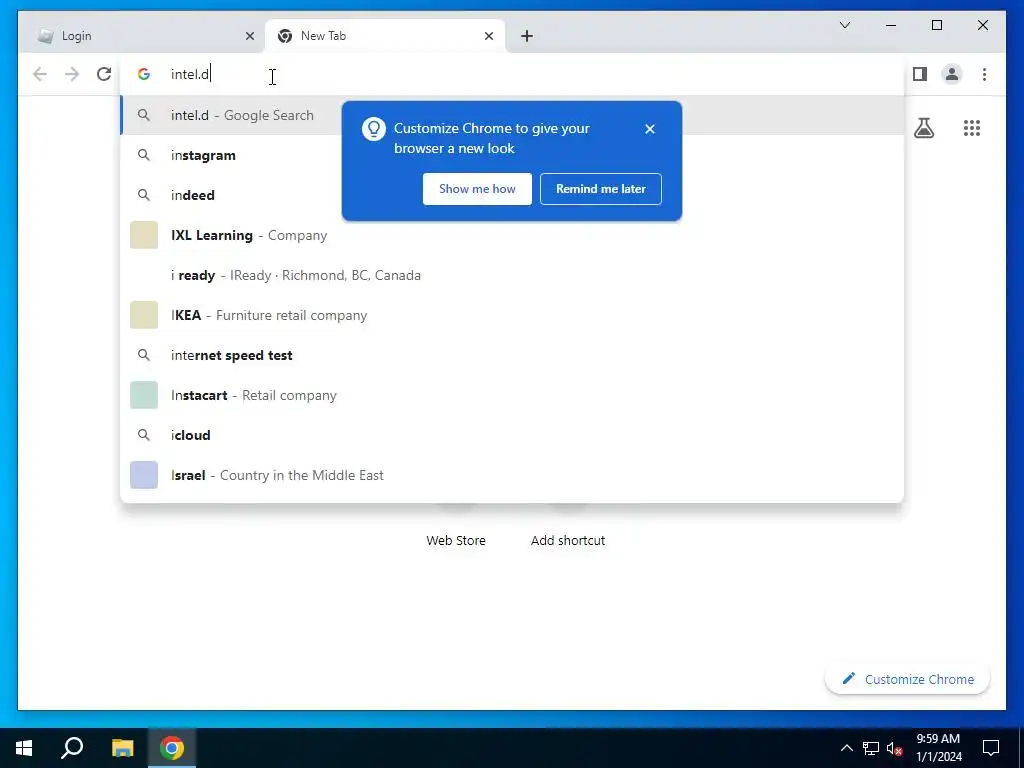Close the Login tab
1024x768 pixels.
click(249, 36)
